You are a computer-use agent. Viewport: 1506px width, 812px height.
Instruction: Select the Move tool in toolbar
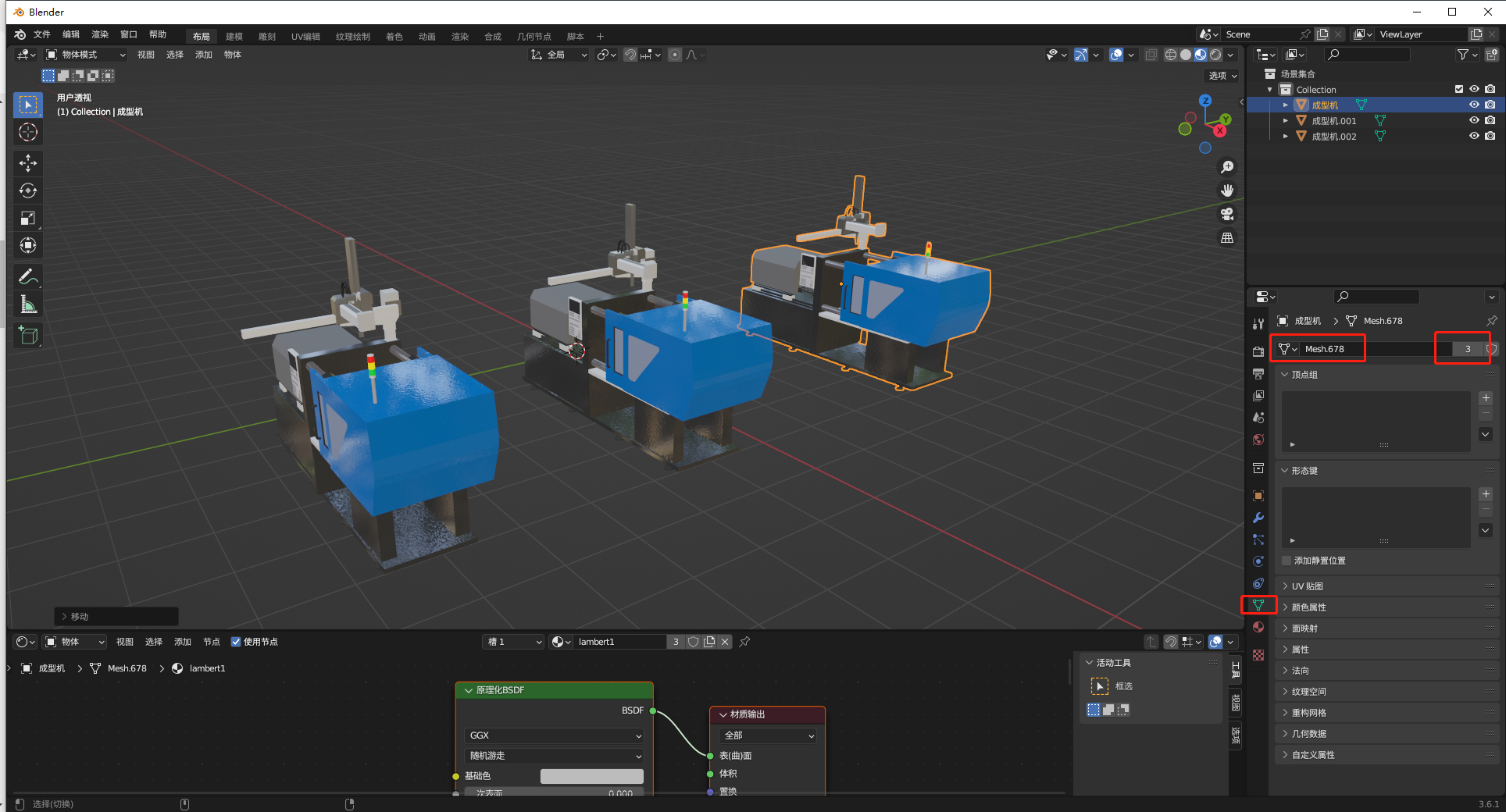click(28, 162)
